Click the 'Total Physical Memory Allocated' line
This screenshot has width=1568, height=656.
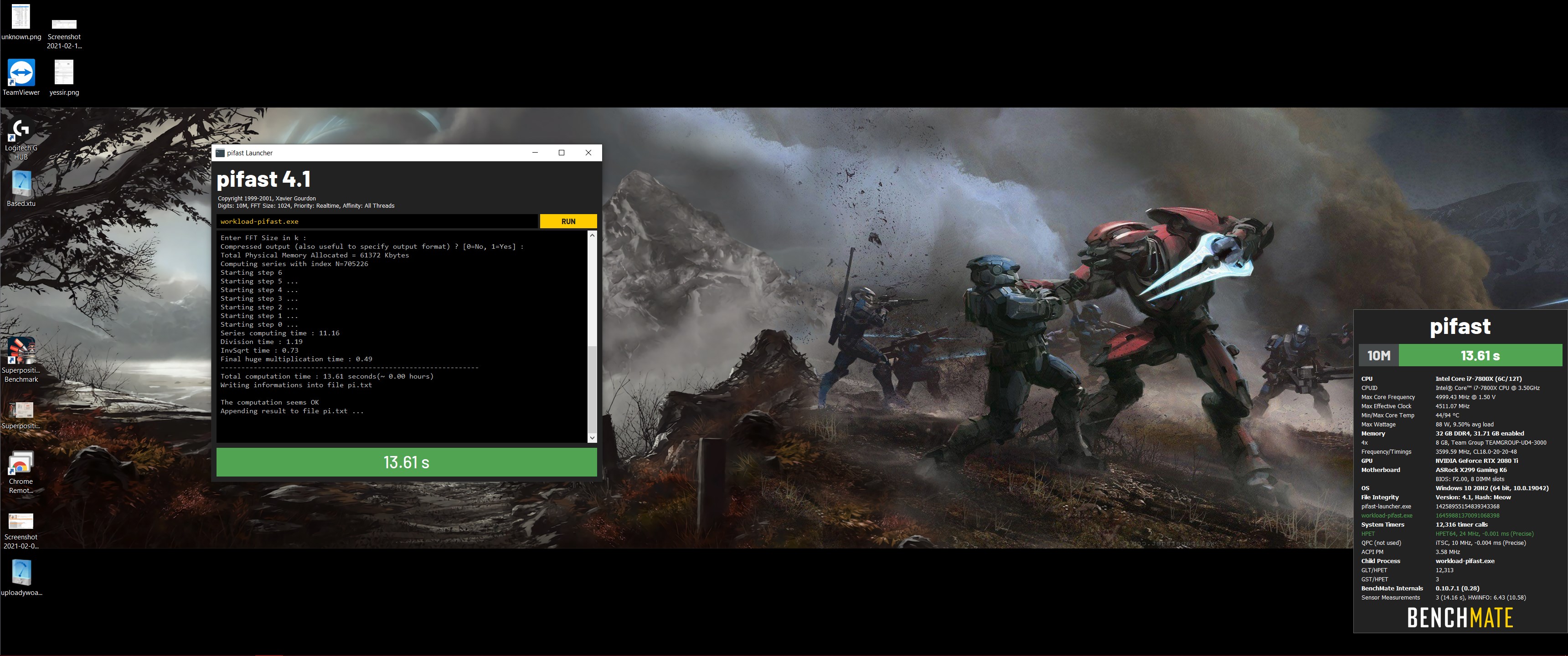315,256
